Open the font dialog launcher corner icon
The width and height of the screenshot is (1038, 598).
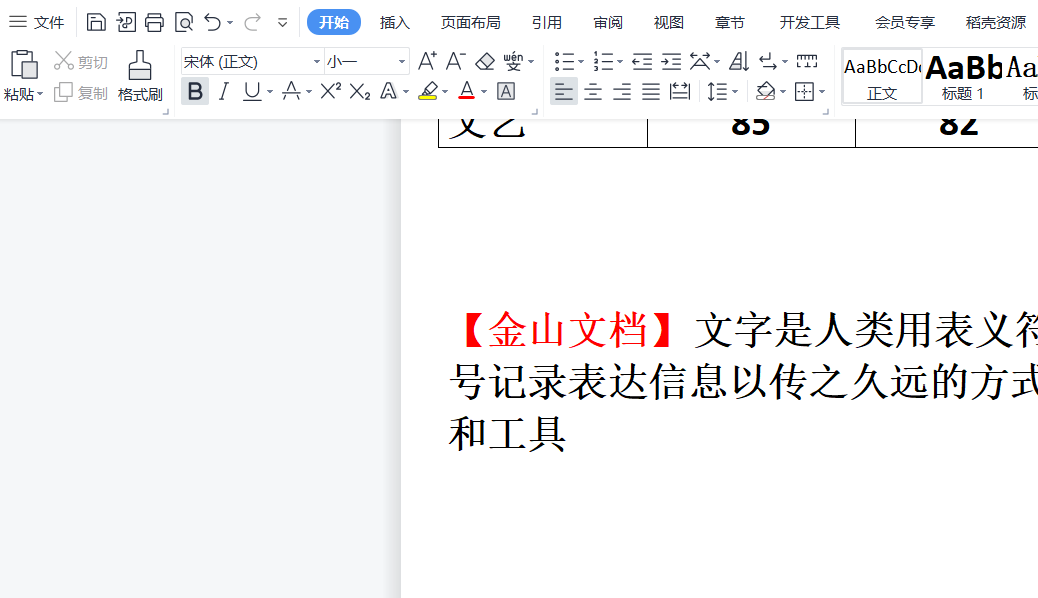click(x=535, y=112)
